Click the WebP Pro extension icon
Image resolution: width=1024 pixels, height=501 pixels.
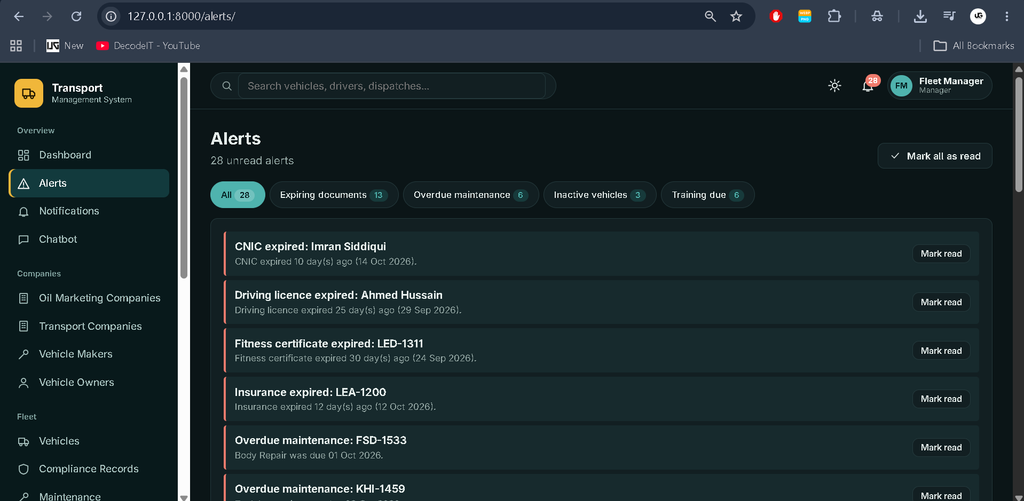(x=805, y=16)
